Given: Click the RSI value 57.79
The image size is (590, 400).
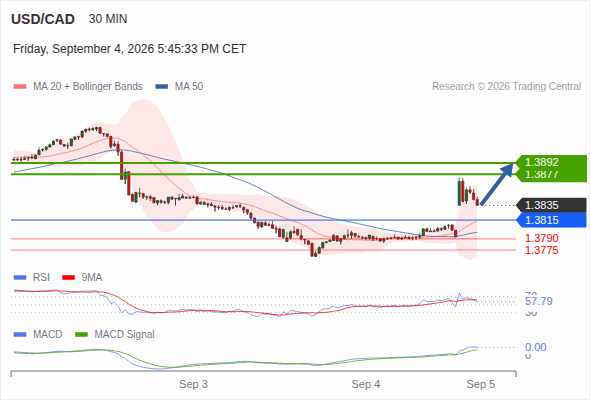Looking at the screenshot, I should click(539, 301).
